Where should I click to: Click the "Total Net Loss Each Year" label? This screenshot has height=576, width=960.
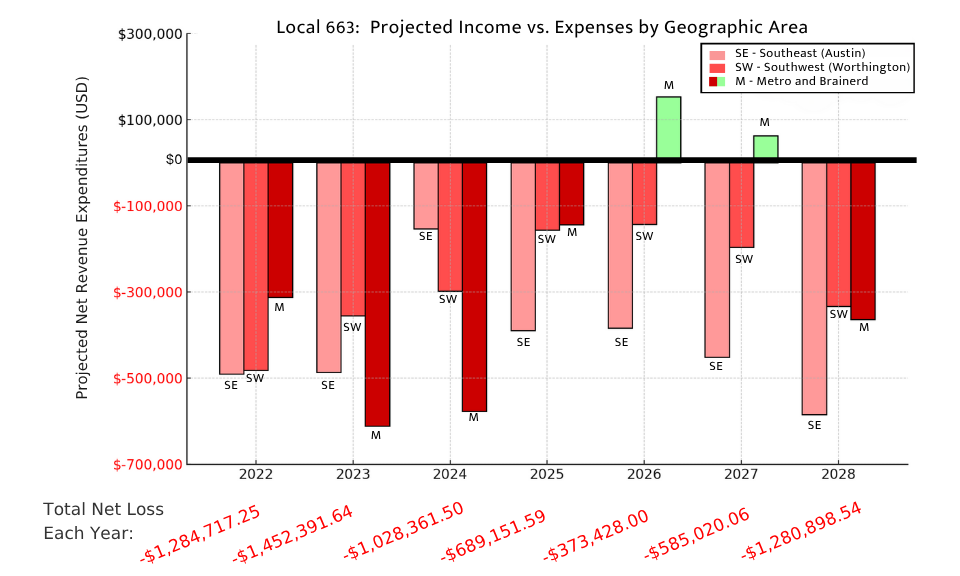tap(103, 521)
